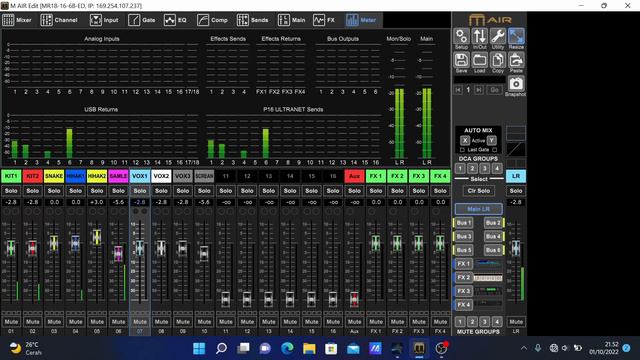Select the FX 2 send button

pos(463,277)
